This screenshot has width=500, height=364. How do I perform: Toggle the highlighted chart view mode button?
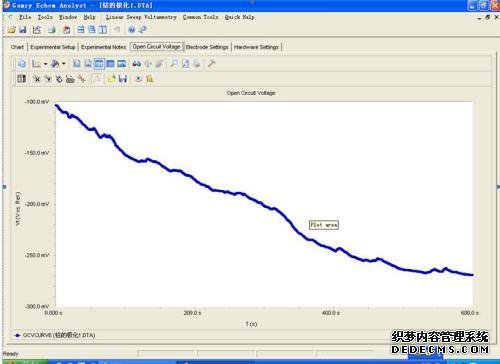pyautogui.click(x=99, y=63)
